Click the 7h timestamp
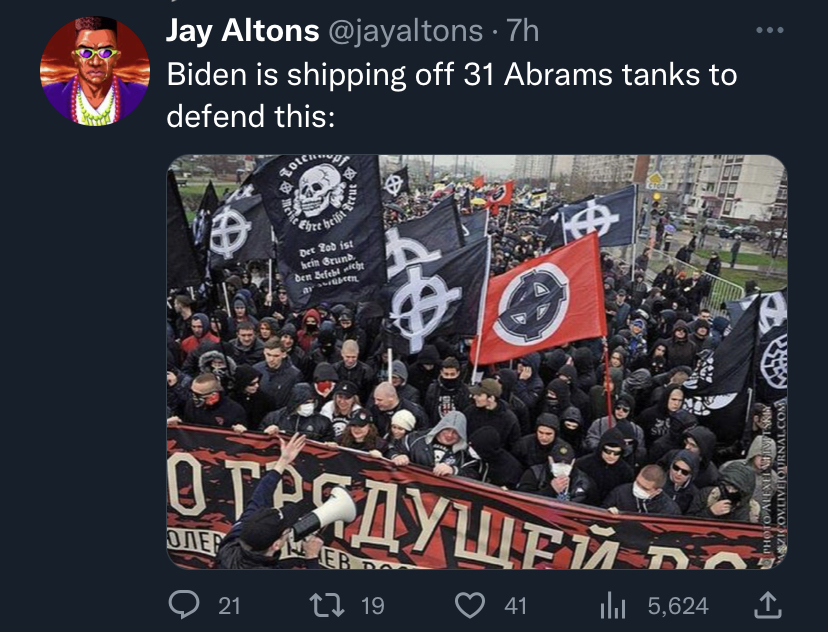Image resolution: width=828 pixels, height=632 pixels. pos(523,31)
